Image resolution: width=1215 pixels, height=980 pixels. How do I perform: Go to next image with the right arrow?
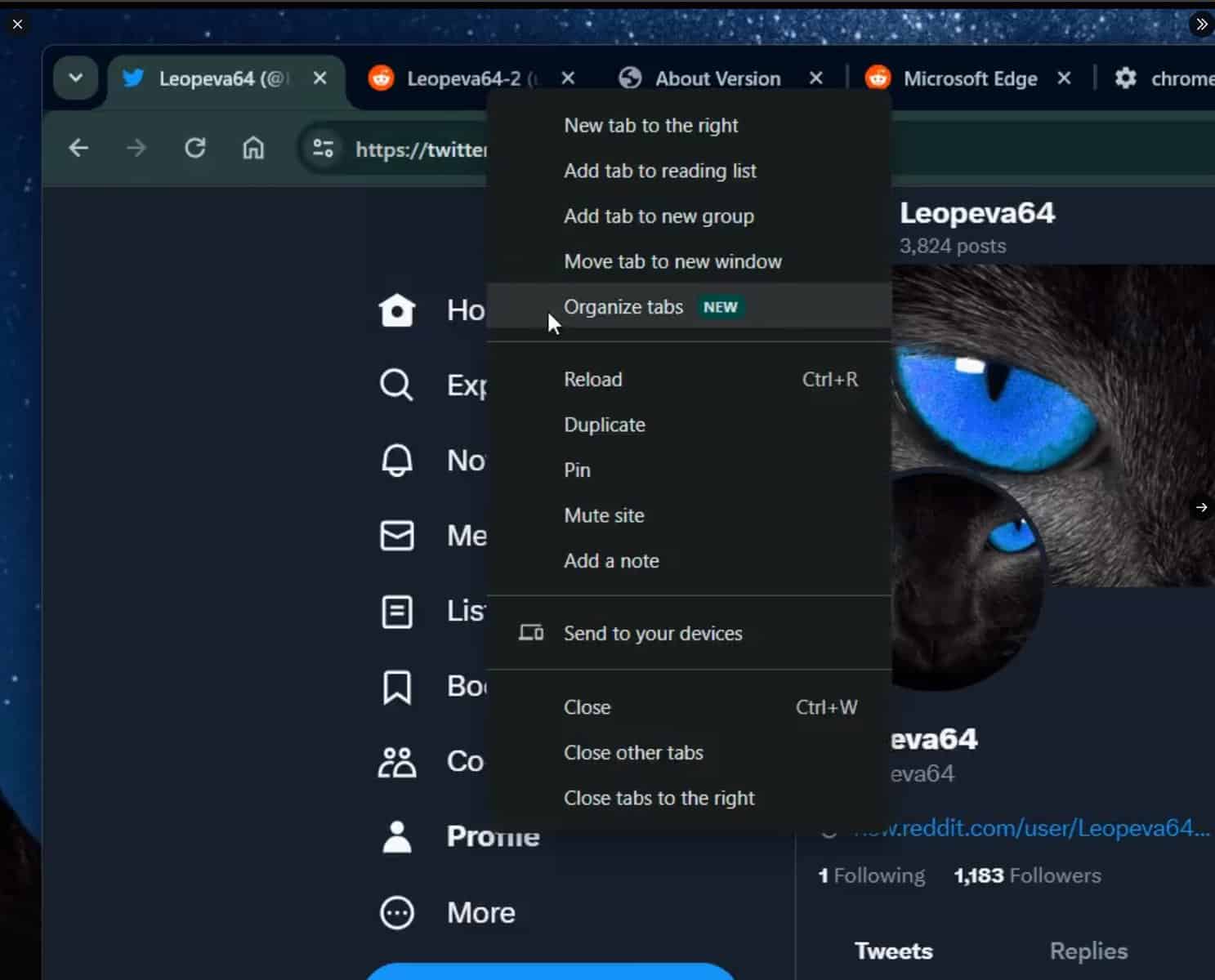1200,507
